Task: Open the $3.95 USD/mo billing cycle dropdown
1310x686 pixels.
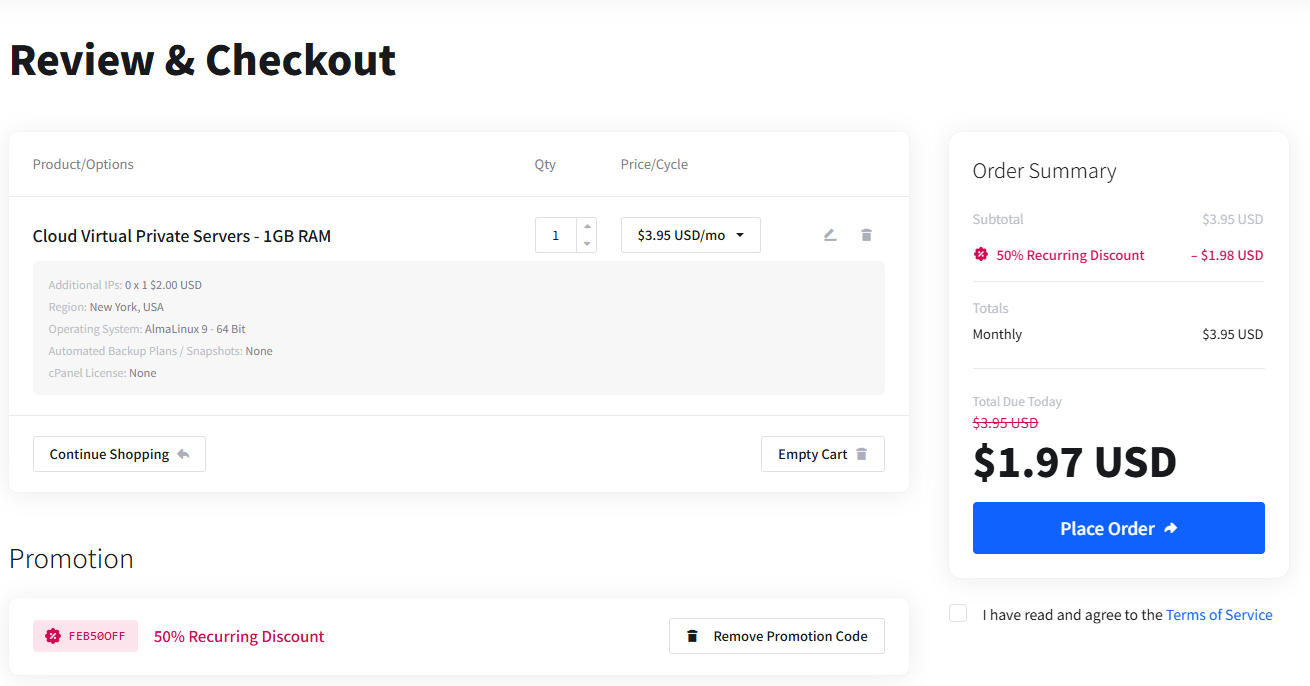Action: [691, 235]
